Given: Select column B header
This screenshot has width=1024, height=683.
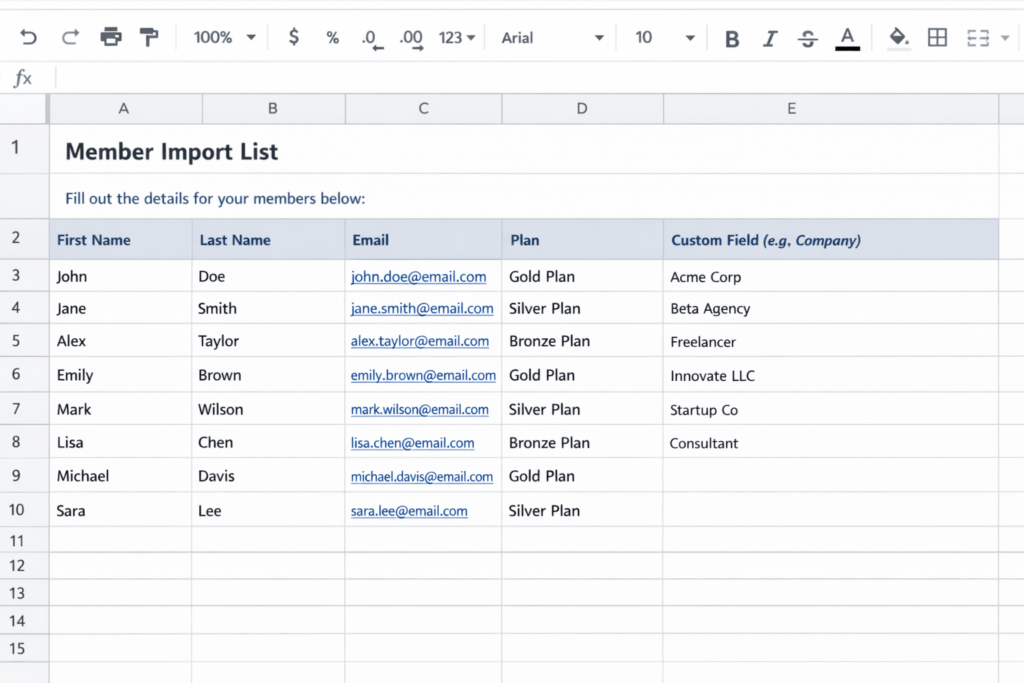Looking at the screenshot, I should click(273, 108).
